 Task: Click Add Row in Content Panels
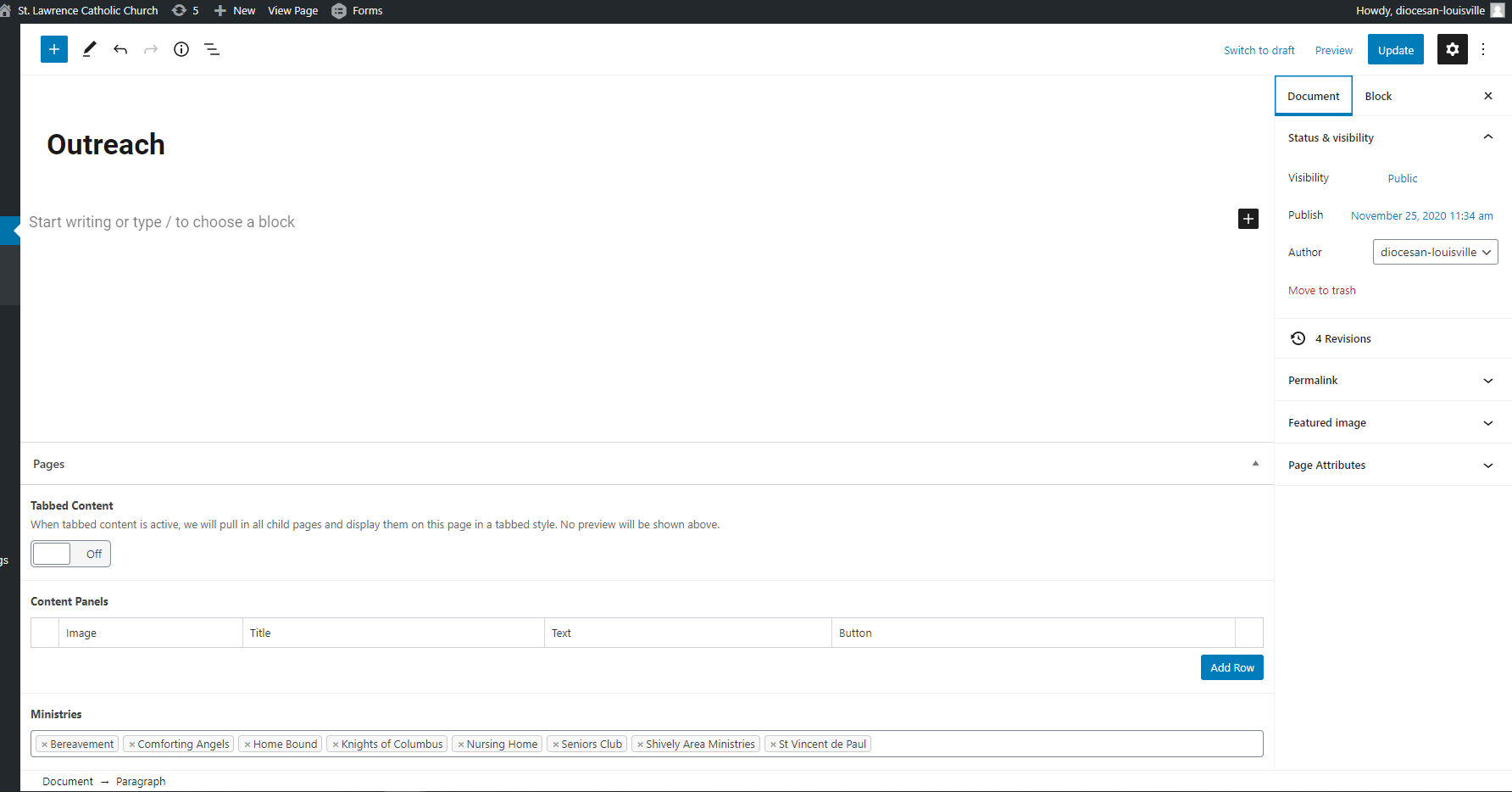pos(1231,667)
